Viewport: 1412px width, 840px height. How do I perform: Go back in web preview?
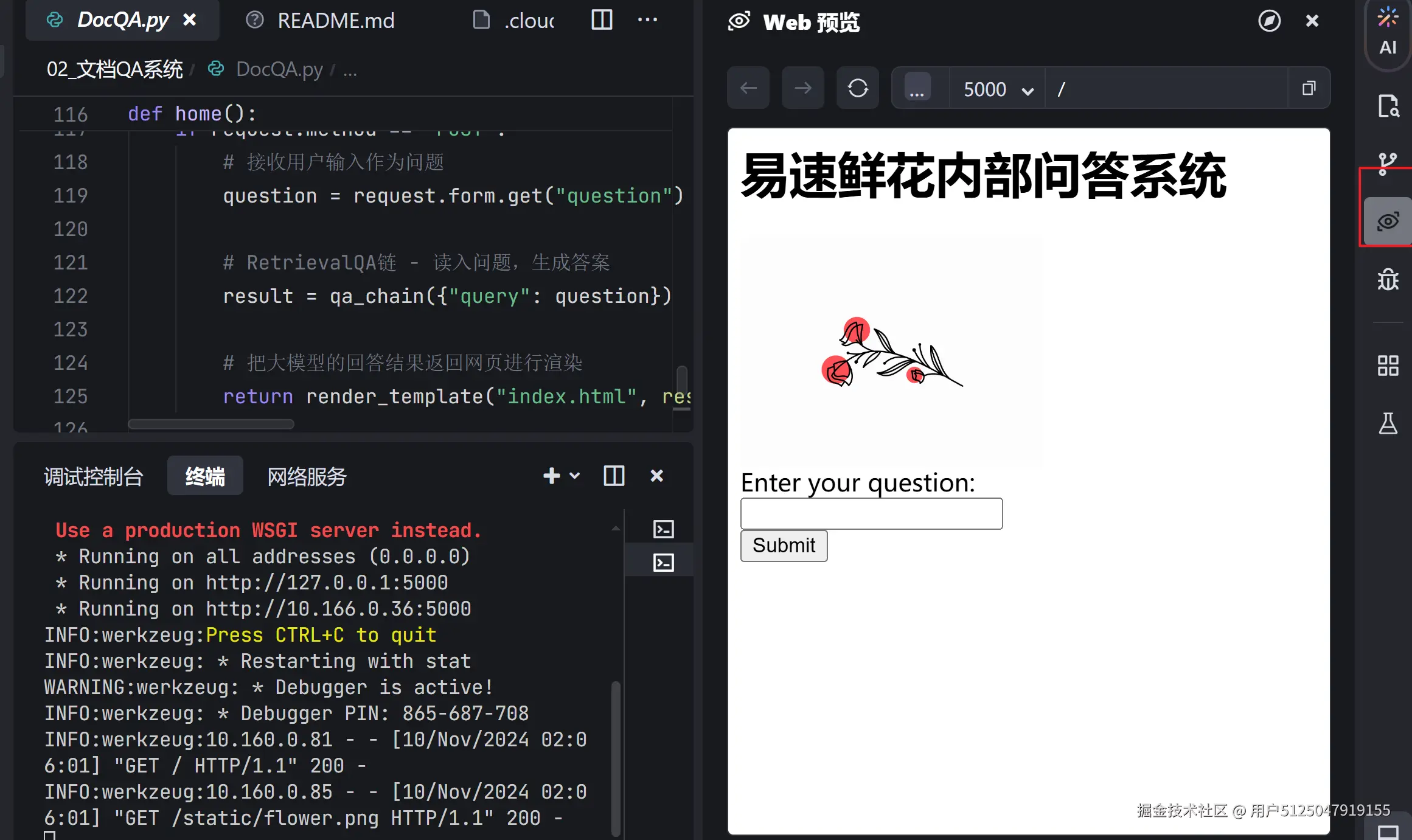748,88
